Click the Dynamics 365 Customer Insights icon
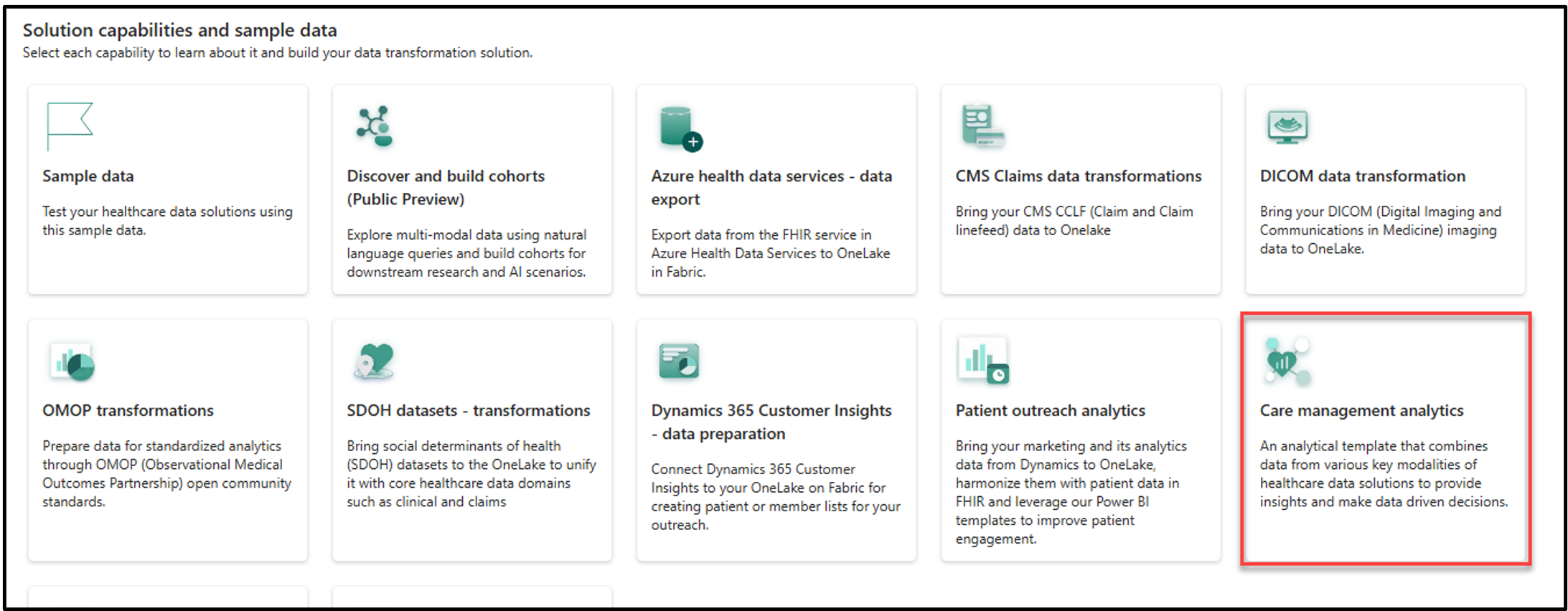Image resolution: width=1568 pixels, height=611 pixels. click(679, 360)
